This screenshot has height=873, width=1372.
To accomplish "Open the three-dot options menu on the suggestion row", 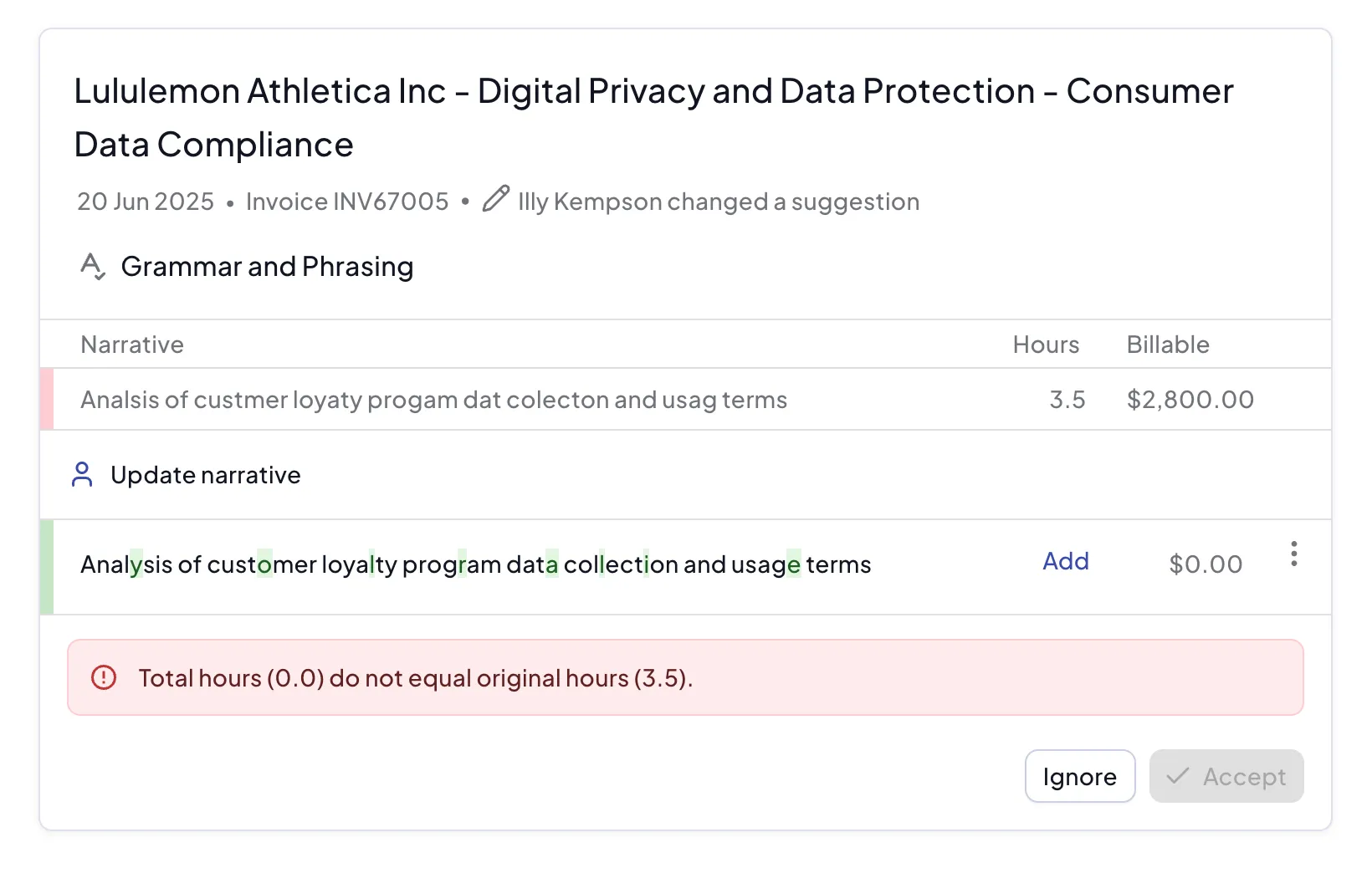I will click(1293, 554).
